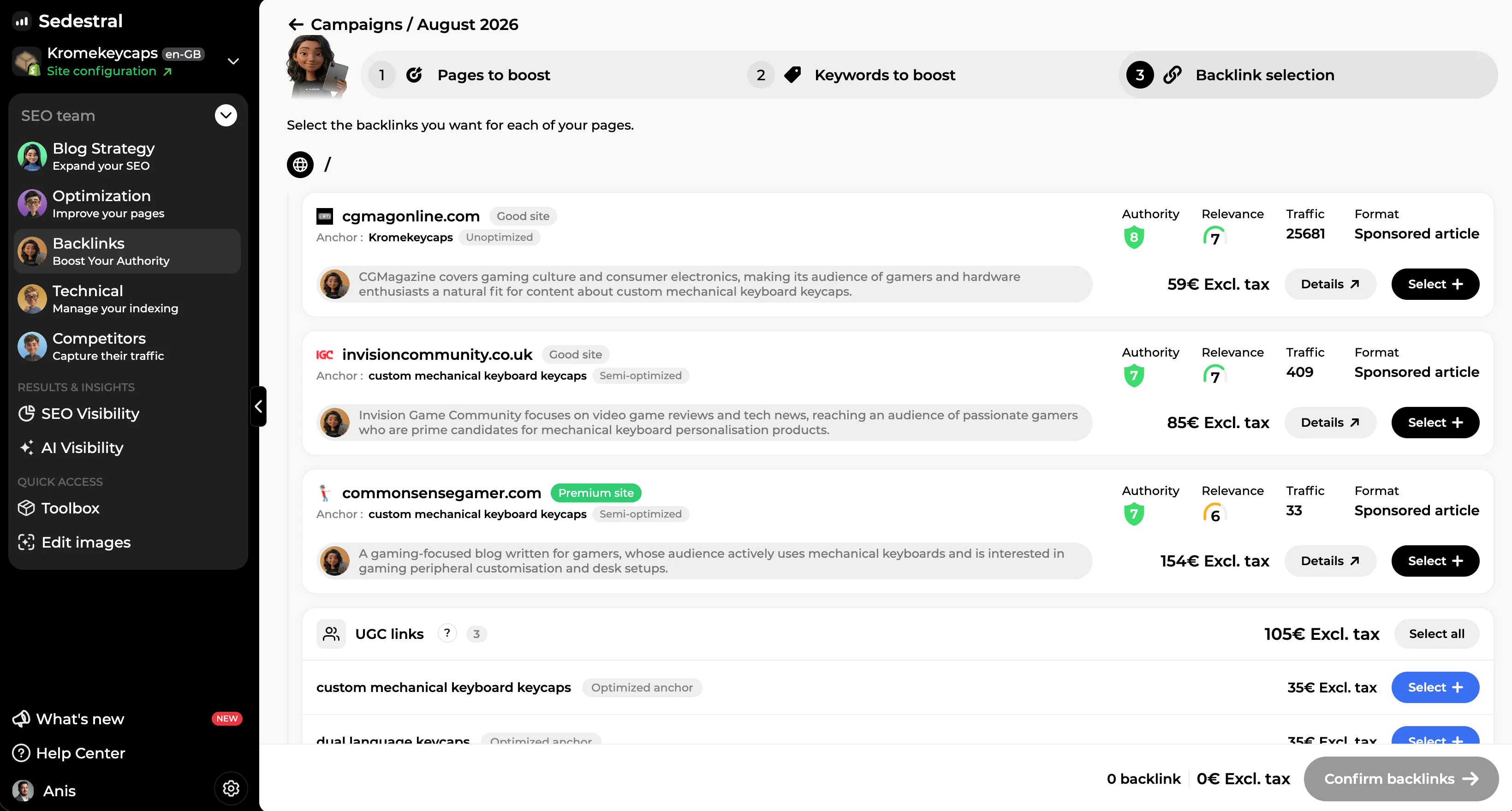Screen dimensions: 1512x811
Task: Click the Competitors agent avatar
Action: point(32,346)
